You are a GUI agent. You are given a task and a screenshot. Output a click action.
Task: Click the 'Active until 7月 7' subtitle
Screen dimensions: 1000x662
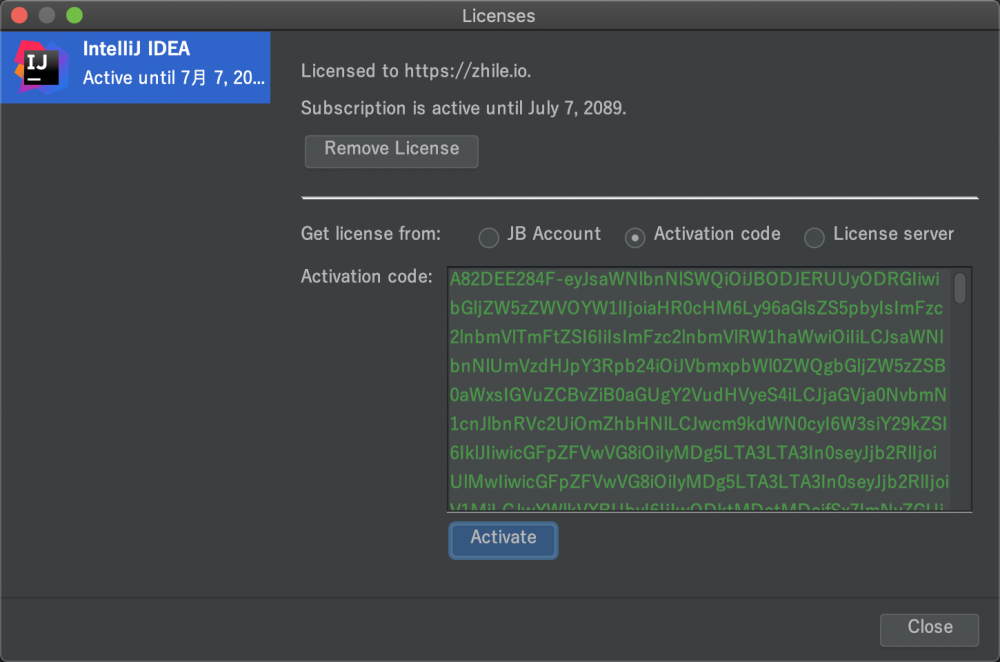coord(174,78)
